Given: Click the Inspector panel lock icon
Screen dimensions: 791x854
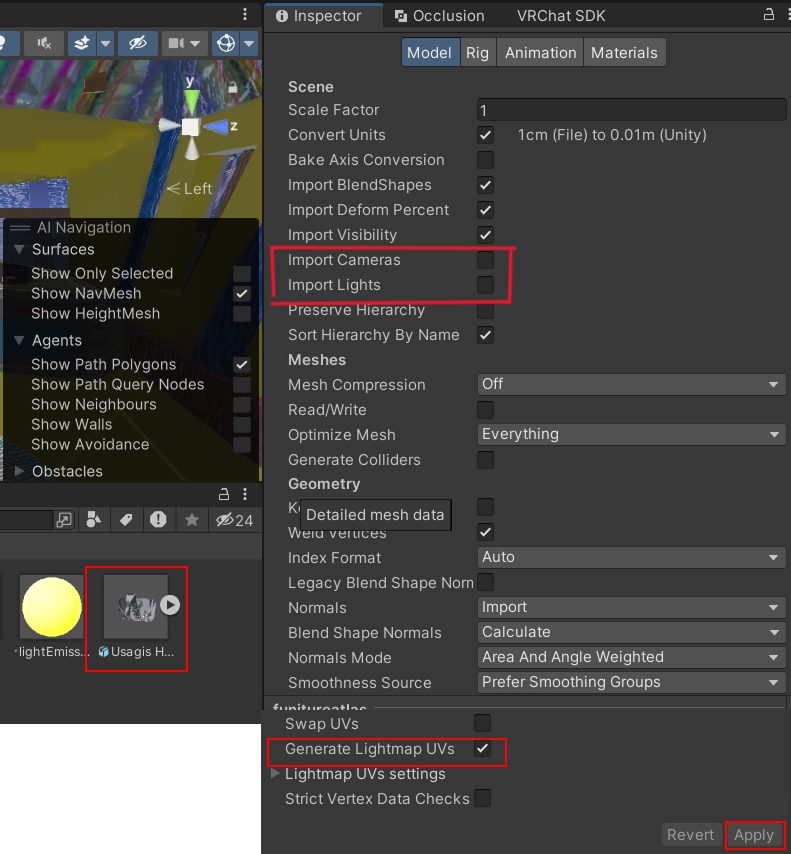Looking at the screenshot, I should point(768,15).
